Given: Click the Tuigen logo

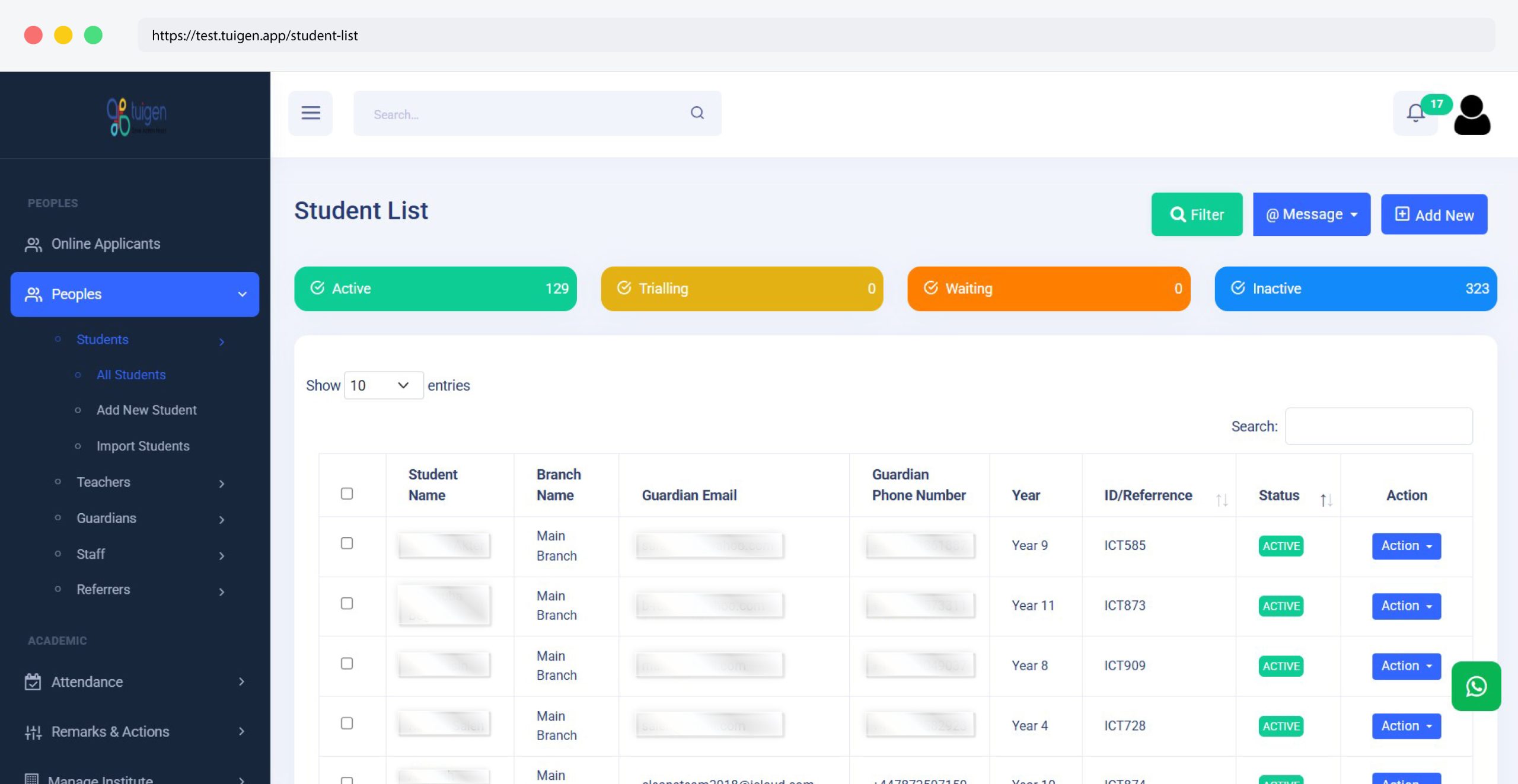Looking at the screenshot, I should coord(136,116).
